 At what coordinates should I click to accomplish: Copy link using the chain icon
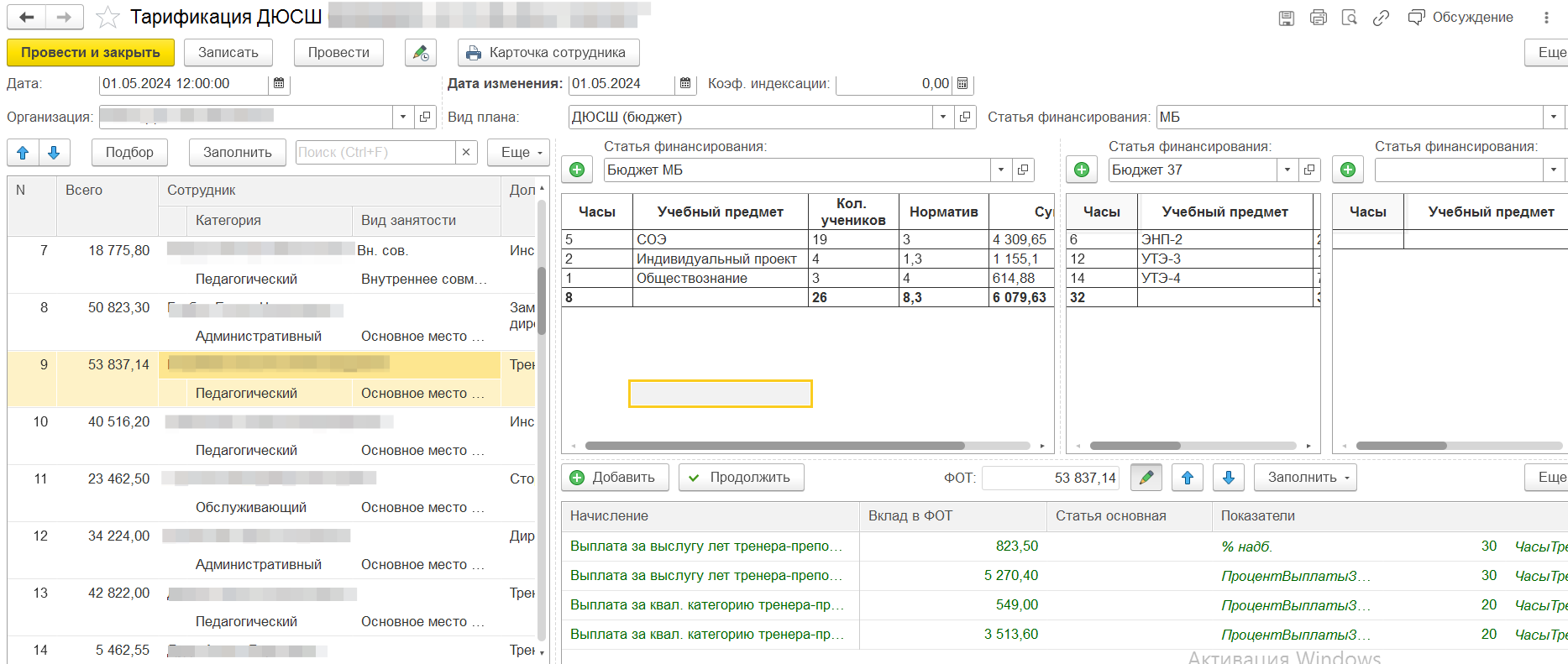point(1381,18)
